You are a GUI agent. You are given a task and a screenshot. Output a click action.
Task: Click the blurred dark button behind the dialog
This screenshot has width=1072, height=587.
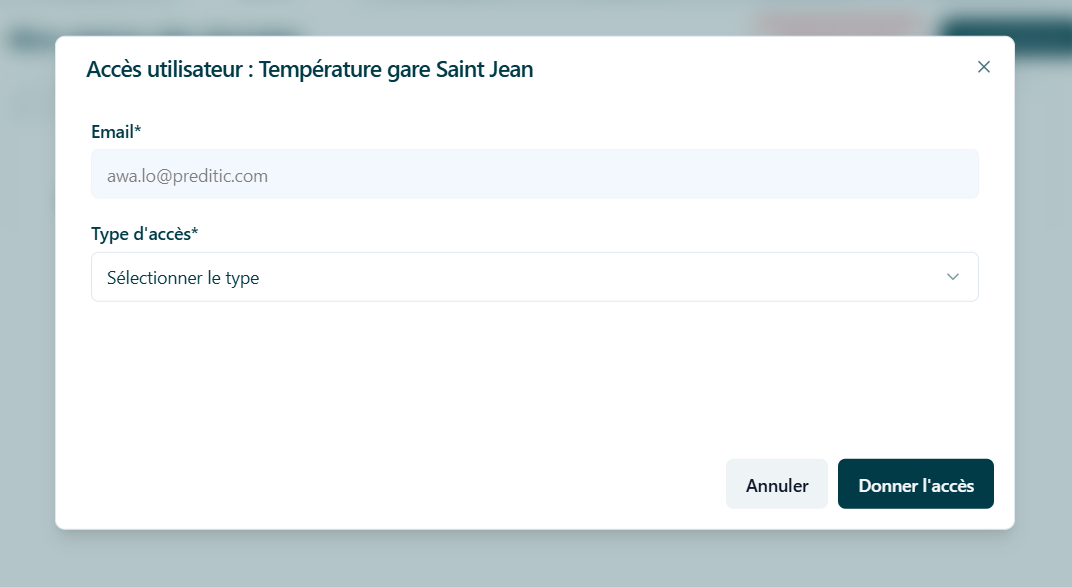click(1005, 27)
